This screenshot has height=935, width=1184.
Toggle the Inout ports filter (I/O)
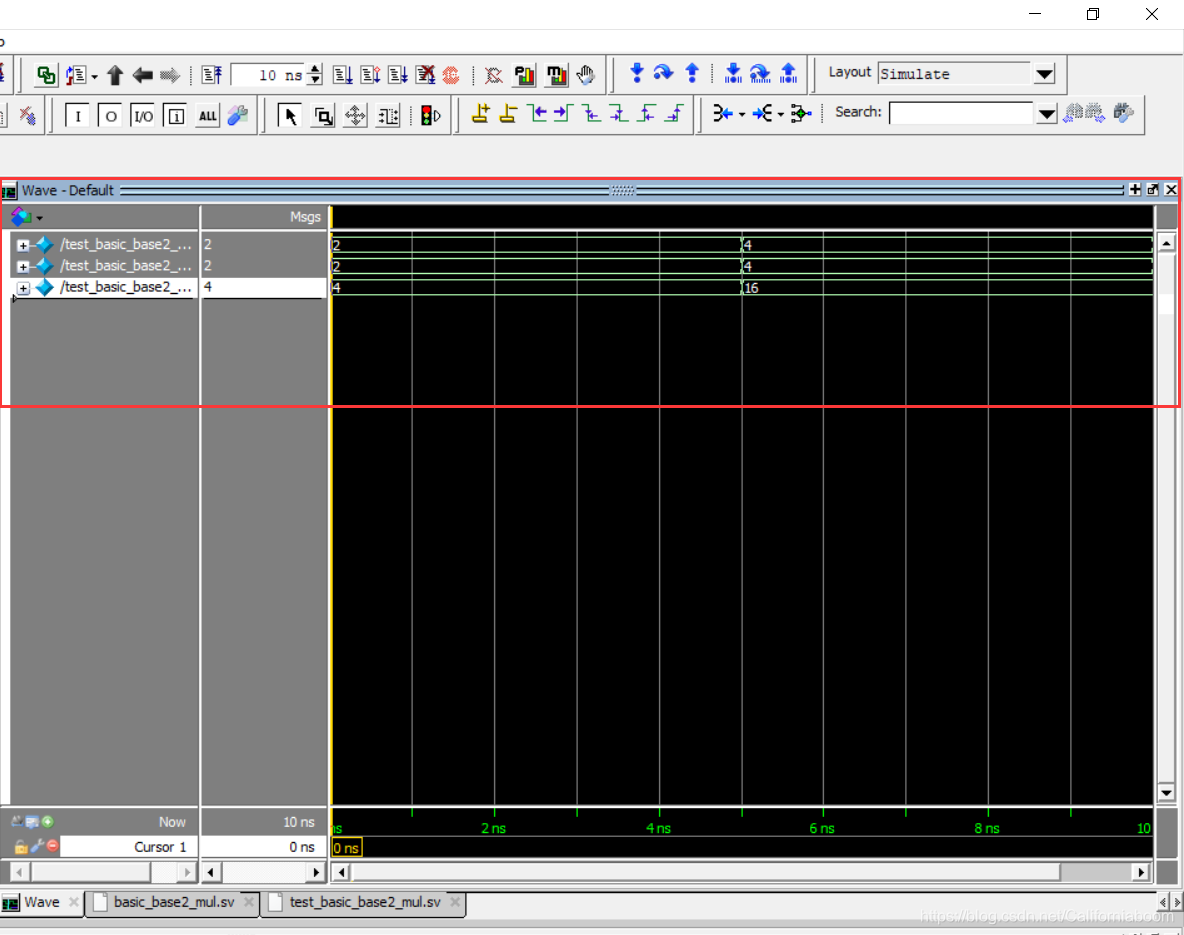(x=143, y=116)
